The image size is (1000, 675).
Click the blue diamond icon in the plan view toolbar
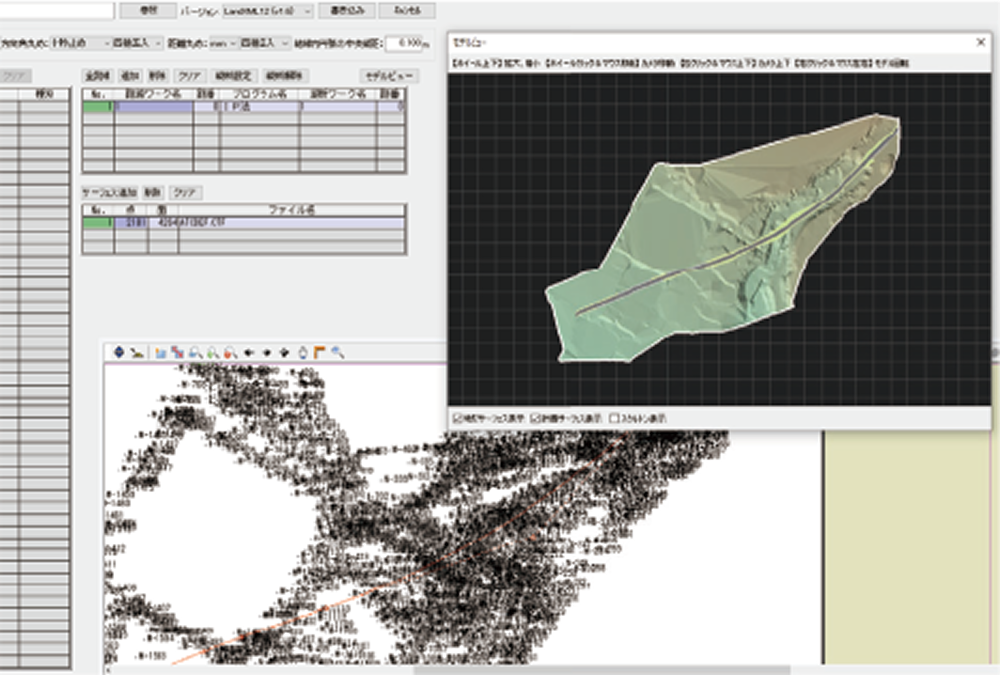point(119,352)
